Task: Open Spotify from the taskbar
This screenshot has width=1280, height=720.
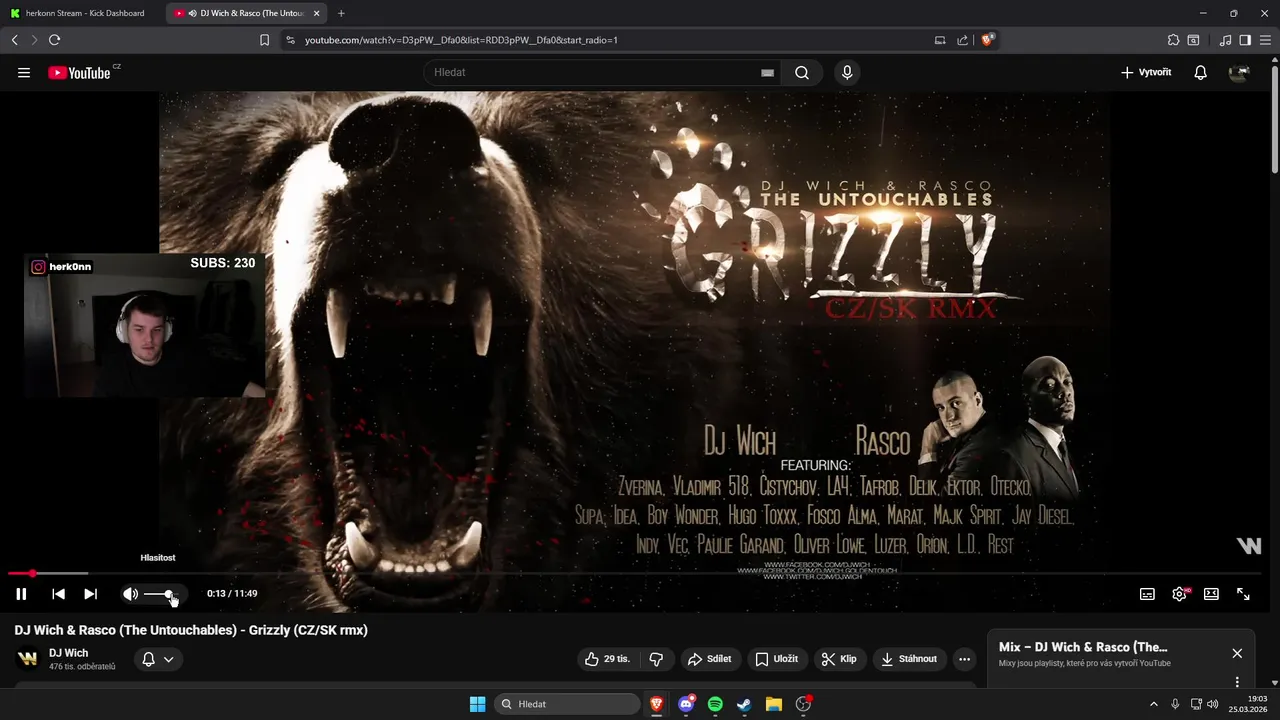Action: (x=715, y=704)
